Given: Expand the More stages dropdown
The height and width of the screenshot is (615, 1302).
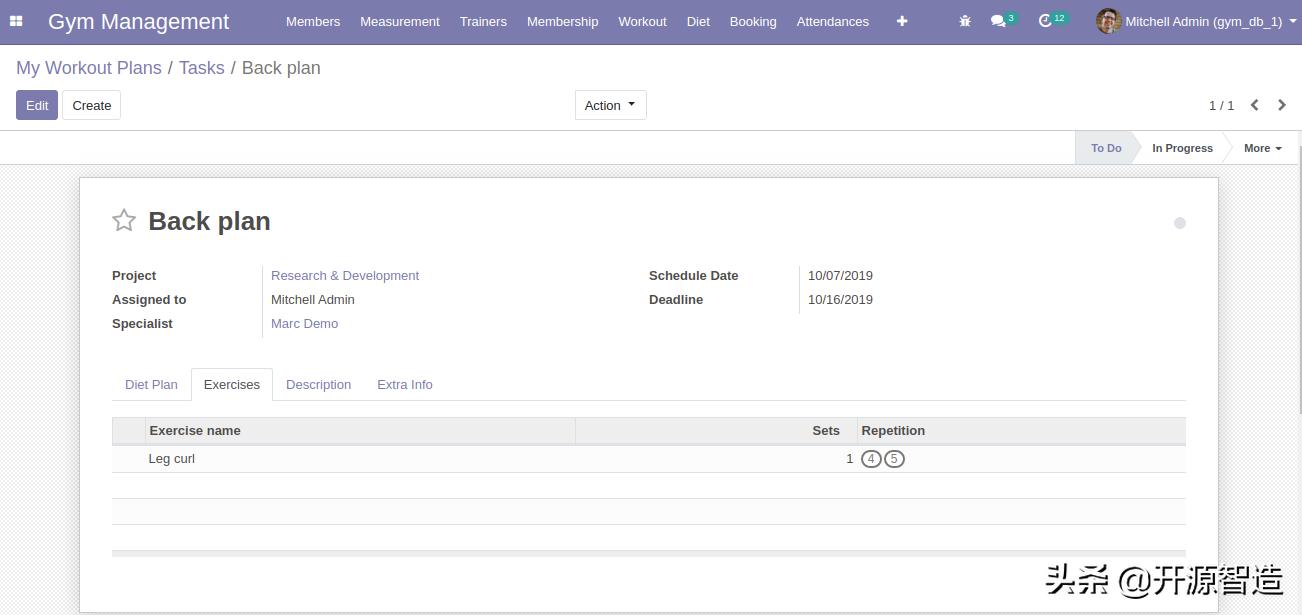Looking at the screenshot, I should pyautogui.click(x=1262, y=148).
